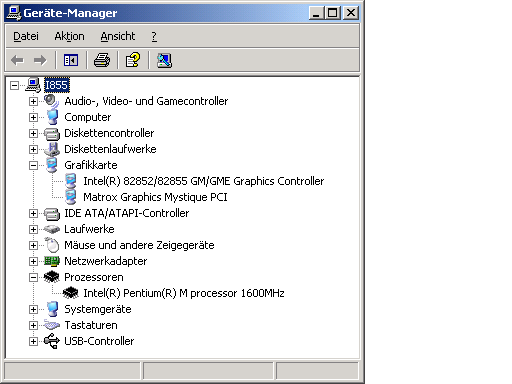The height and width of the screenshot is (384, 512).
Task: Click the Mäuse und andere Zeigegeräte mouse icon
Action: point(52,245)
